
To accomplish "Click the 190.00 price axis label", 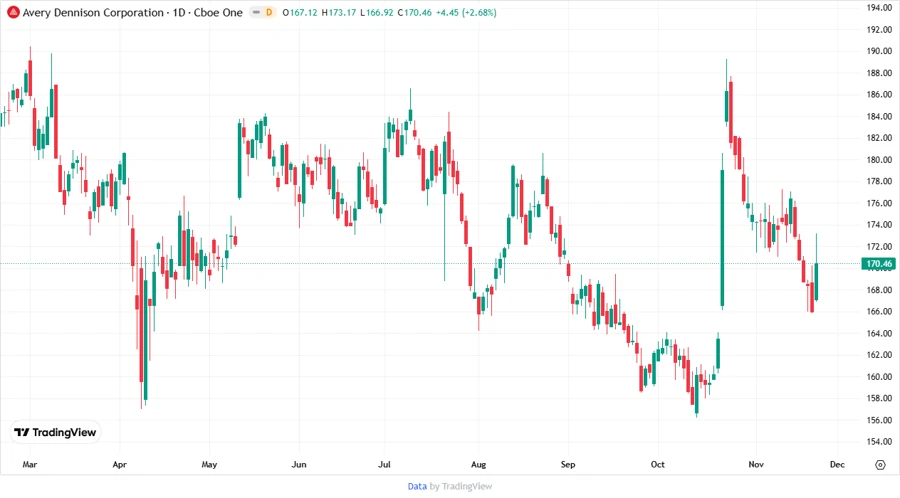I will tap(879, 50).
